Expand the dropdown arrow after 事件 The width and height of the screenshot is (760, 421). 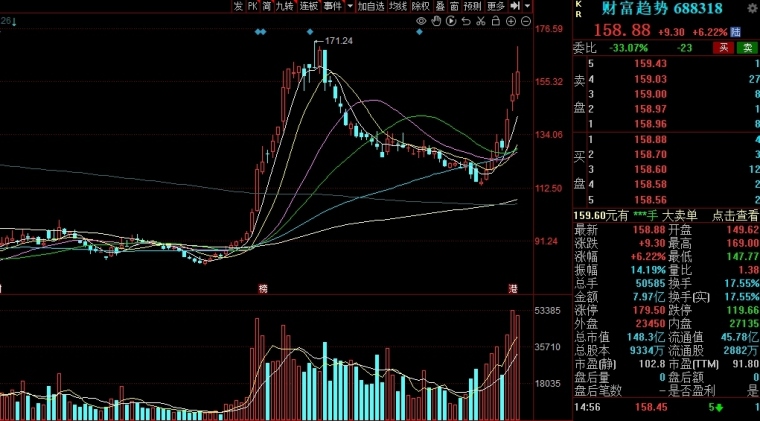point(350,6)
